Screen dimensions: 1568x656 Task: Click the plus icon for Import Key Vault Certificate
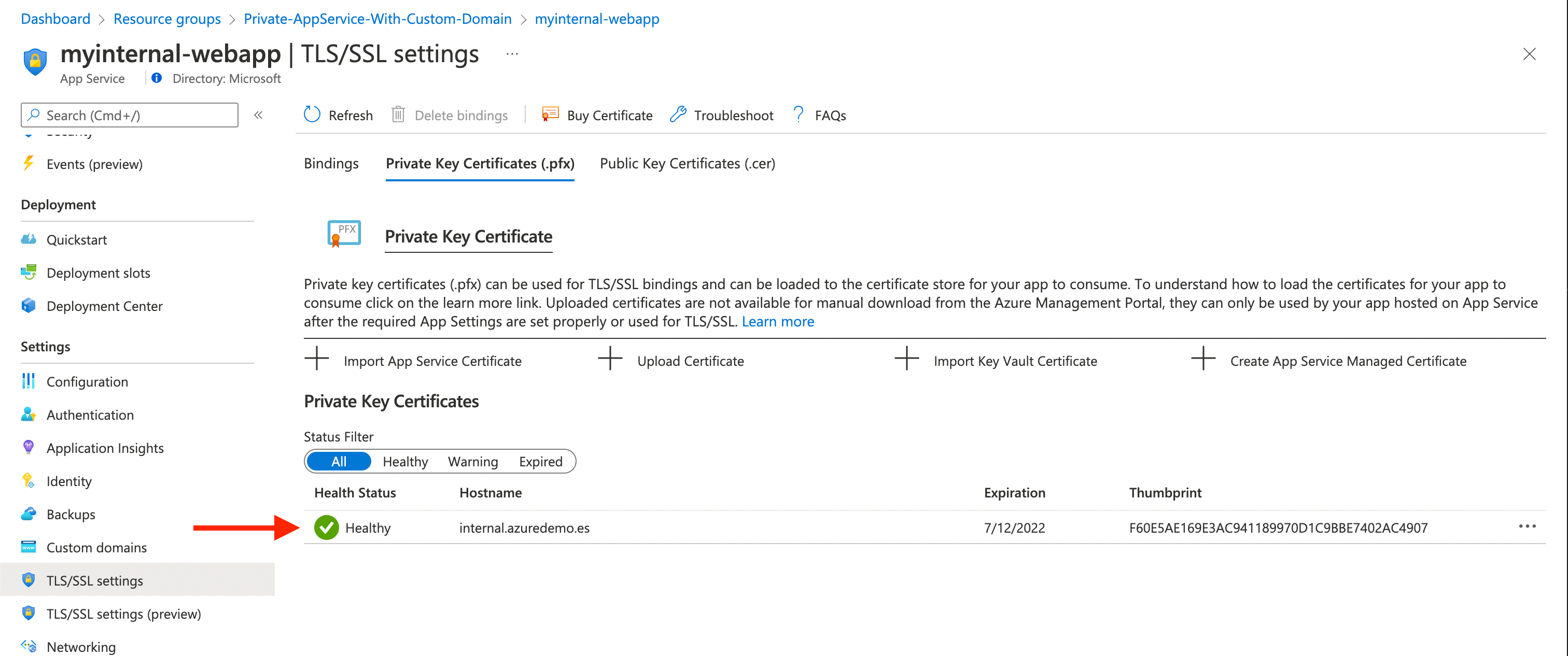coord(906,358)
